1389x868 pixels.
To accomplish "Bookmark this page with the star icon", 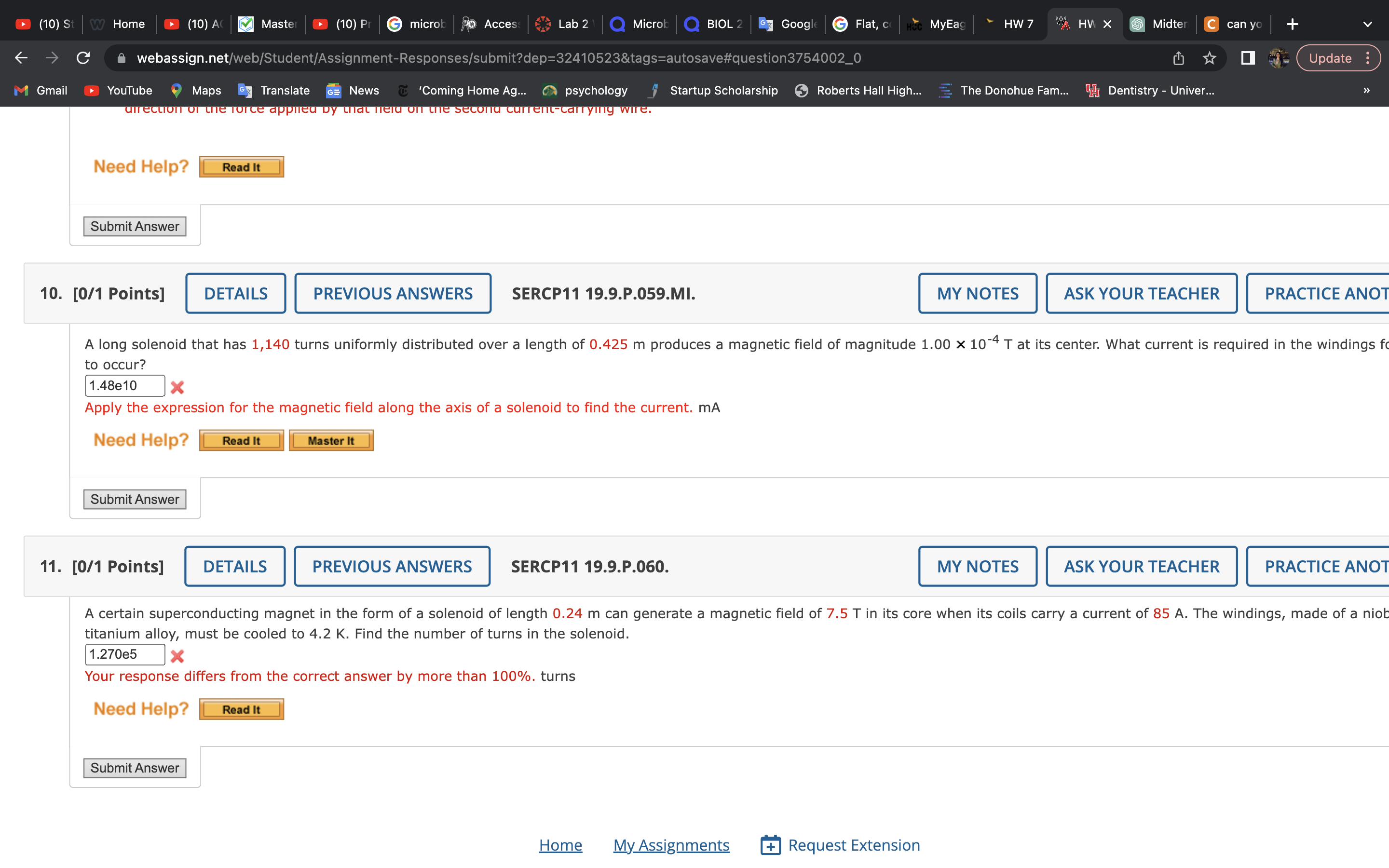I will pyautogui.click(x=1210, y=58).
